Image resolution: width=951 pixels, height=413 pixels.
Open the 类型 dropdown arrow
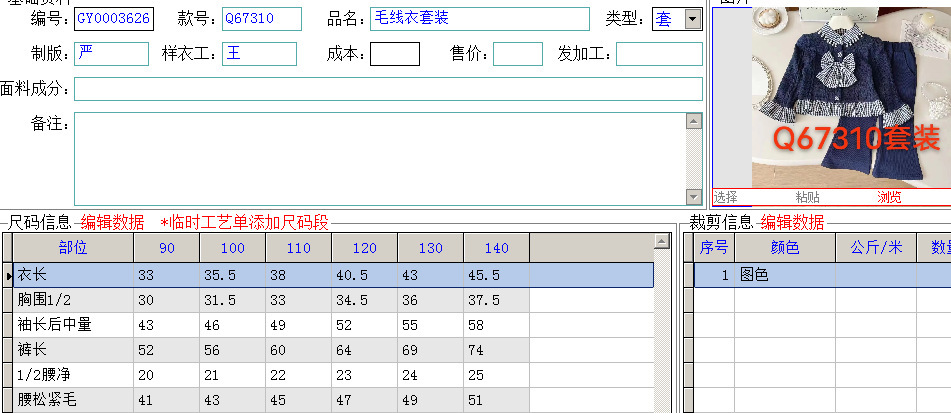click(693, 19)
